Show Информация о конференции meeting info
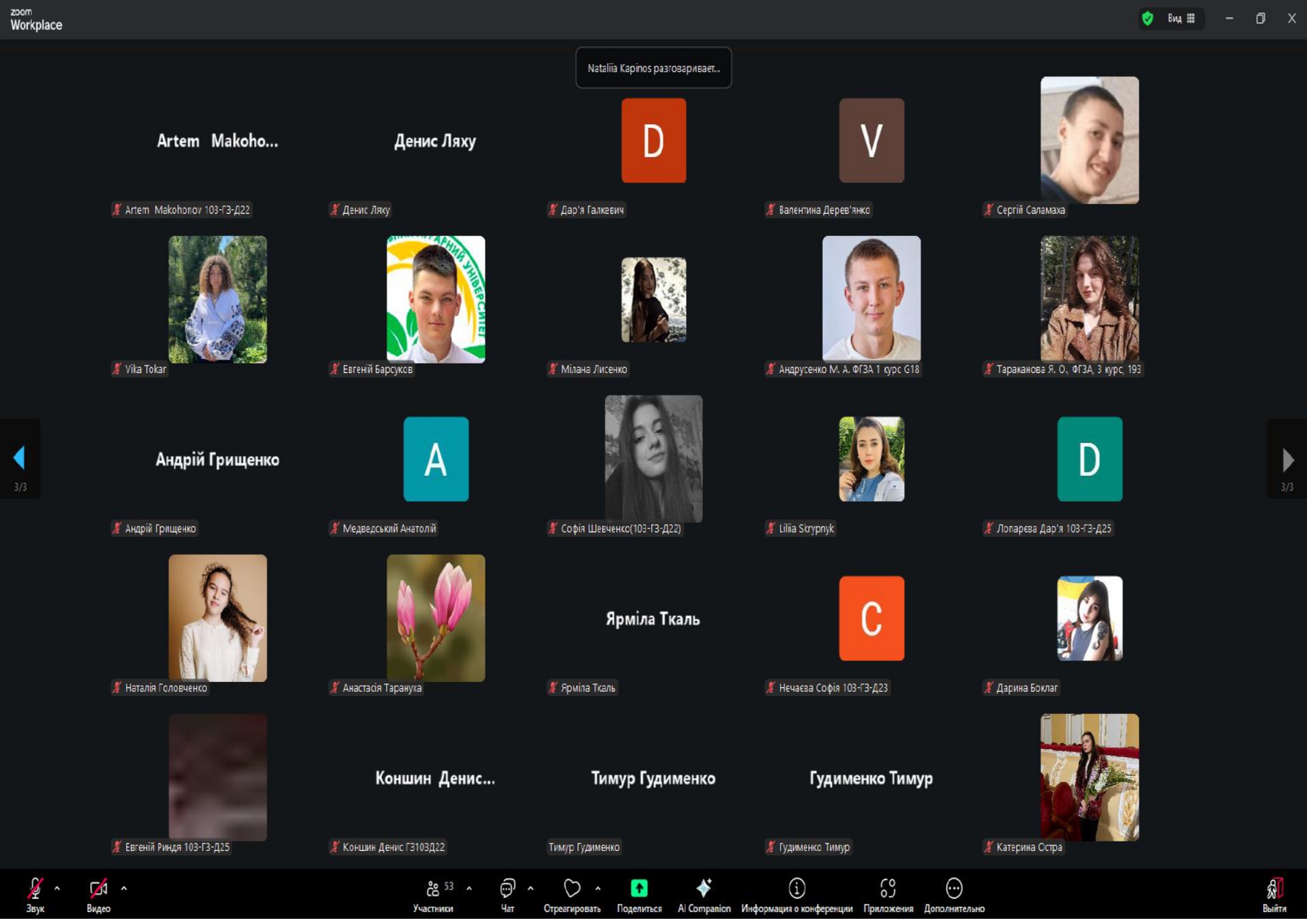1307x924 pixels. tap(796, 888)
